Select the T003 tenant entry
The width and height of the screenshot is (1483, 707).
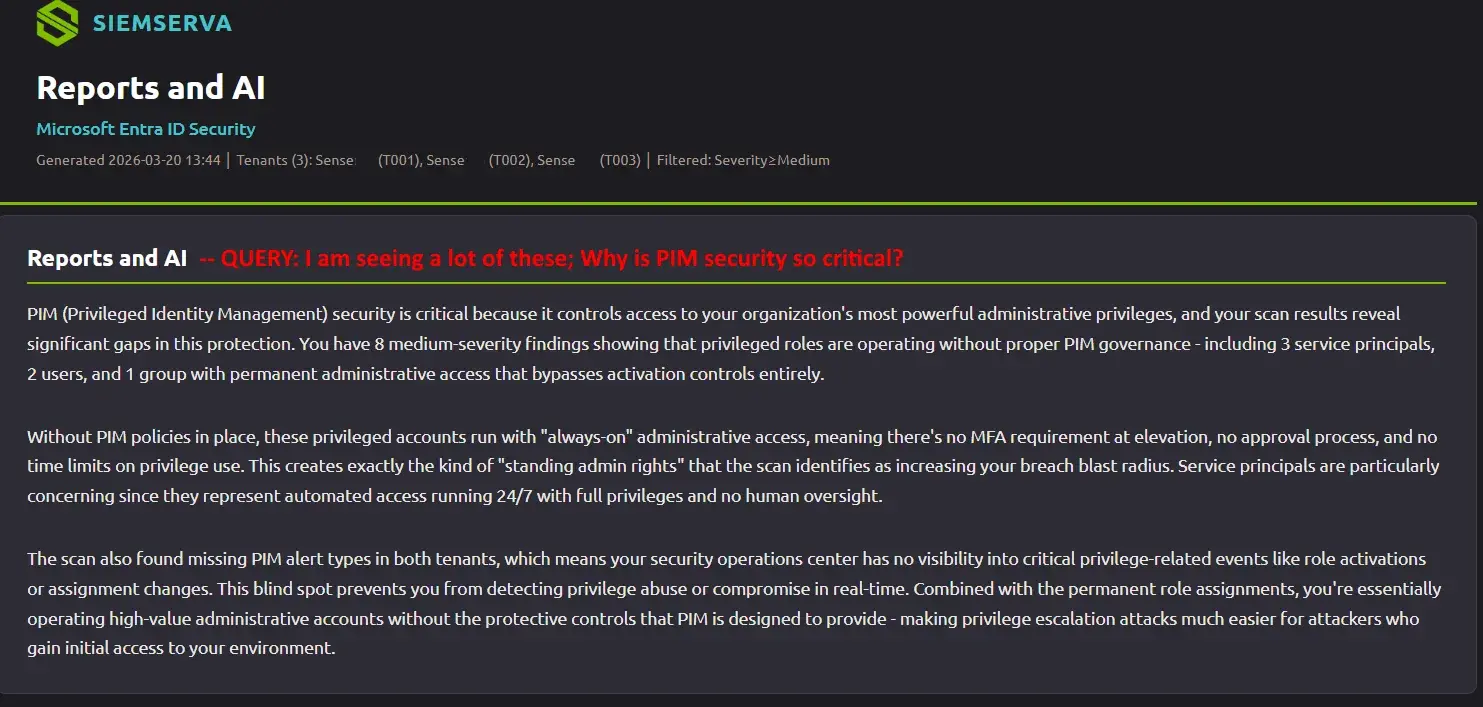[x=619, y=160]
